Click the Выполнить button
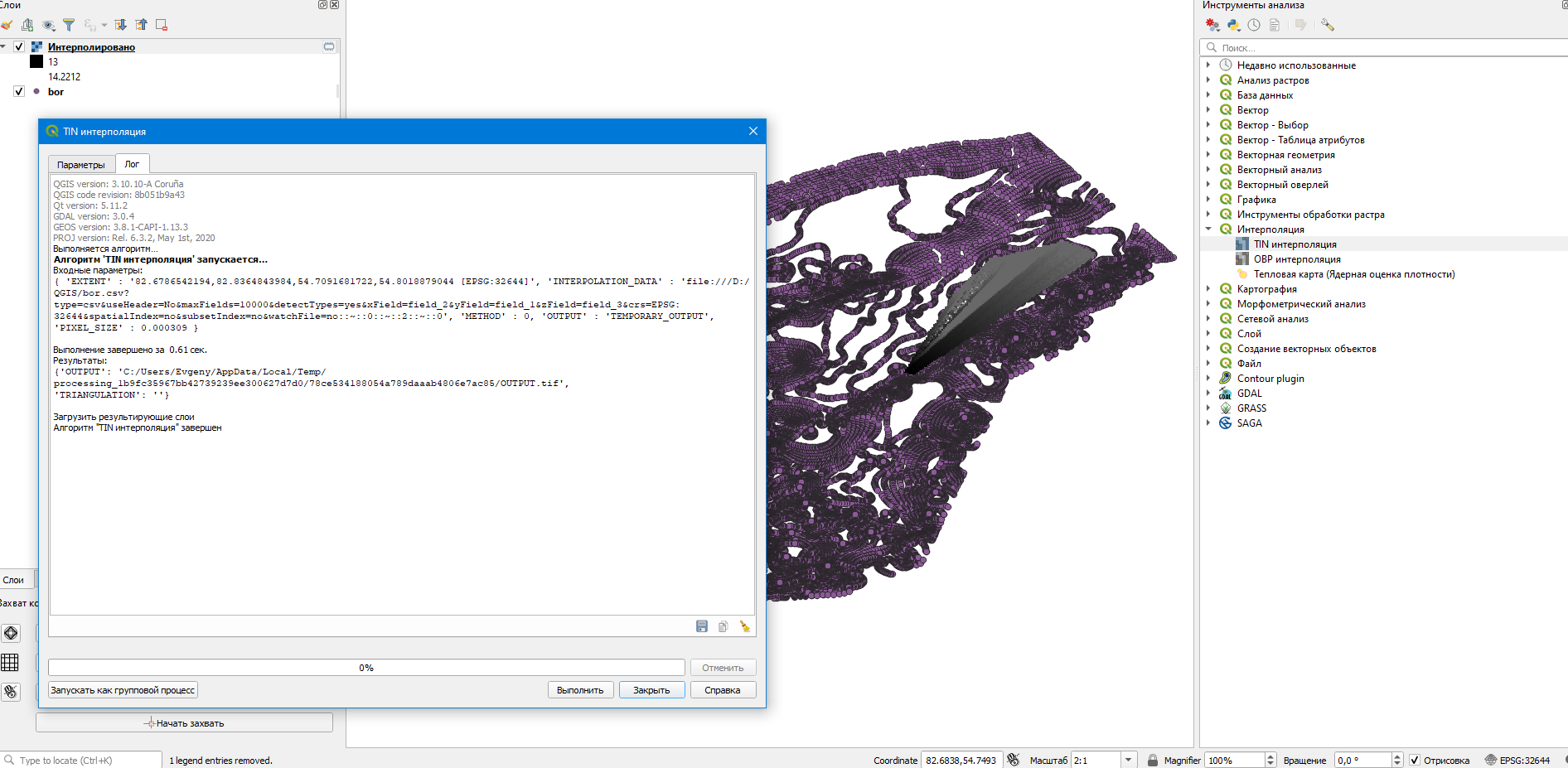 click(580, 690)
